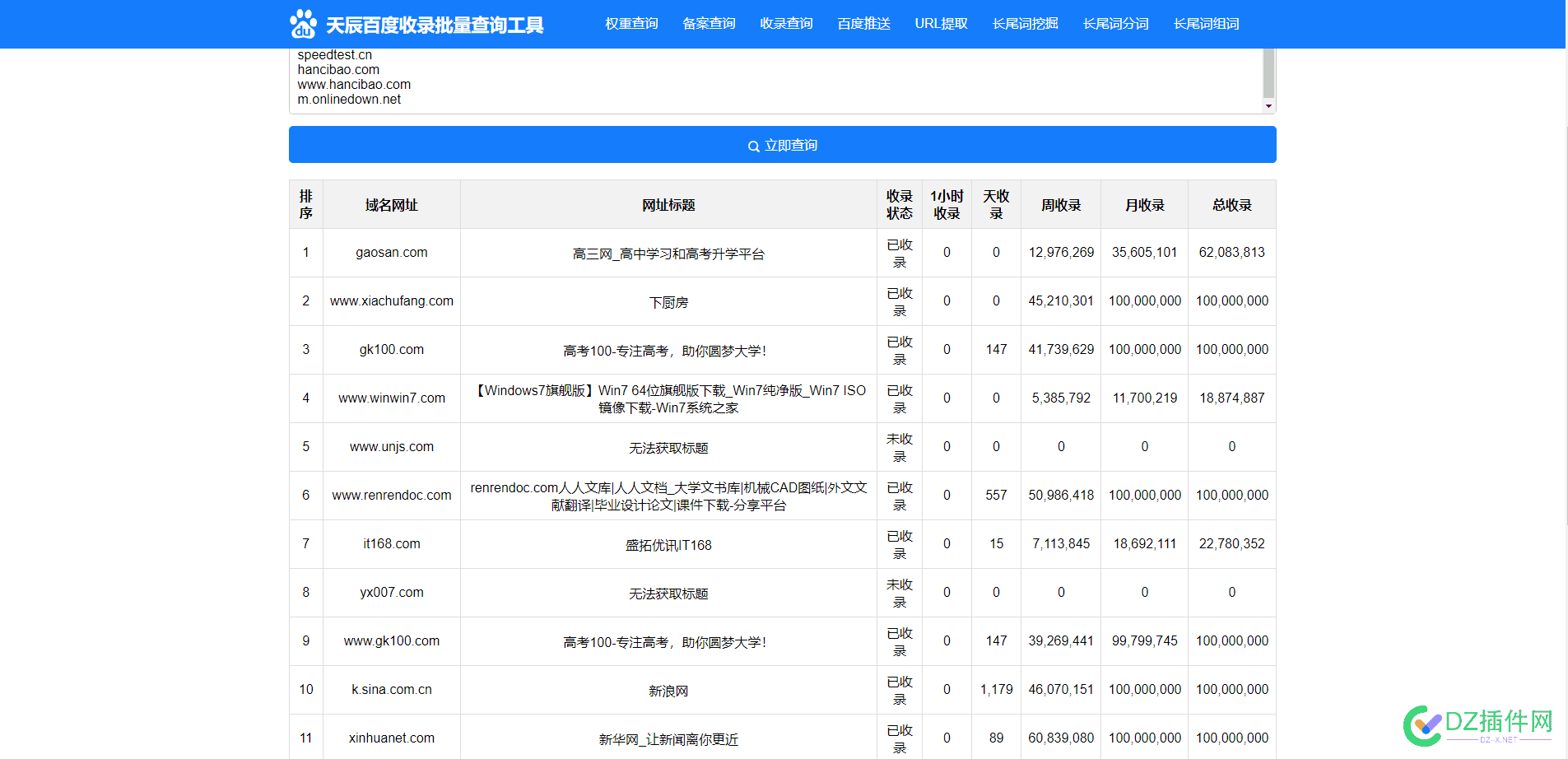The image size is (1568, 759).
Task: Select the gaosan.com domain cell
Action: pos(392,253)
